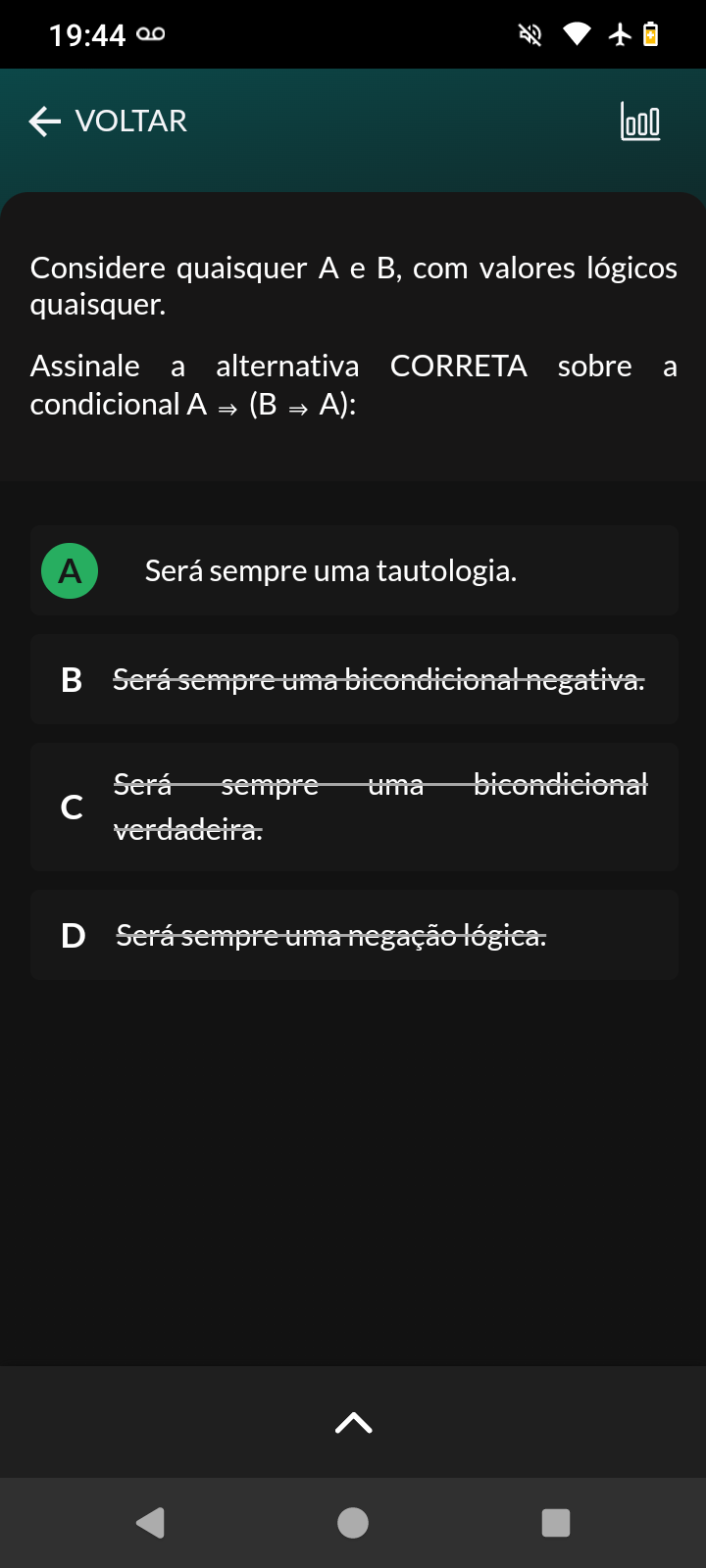Open the statistics bar chart icon
This screenshot has height=1568, width=706.
640,122
